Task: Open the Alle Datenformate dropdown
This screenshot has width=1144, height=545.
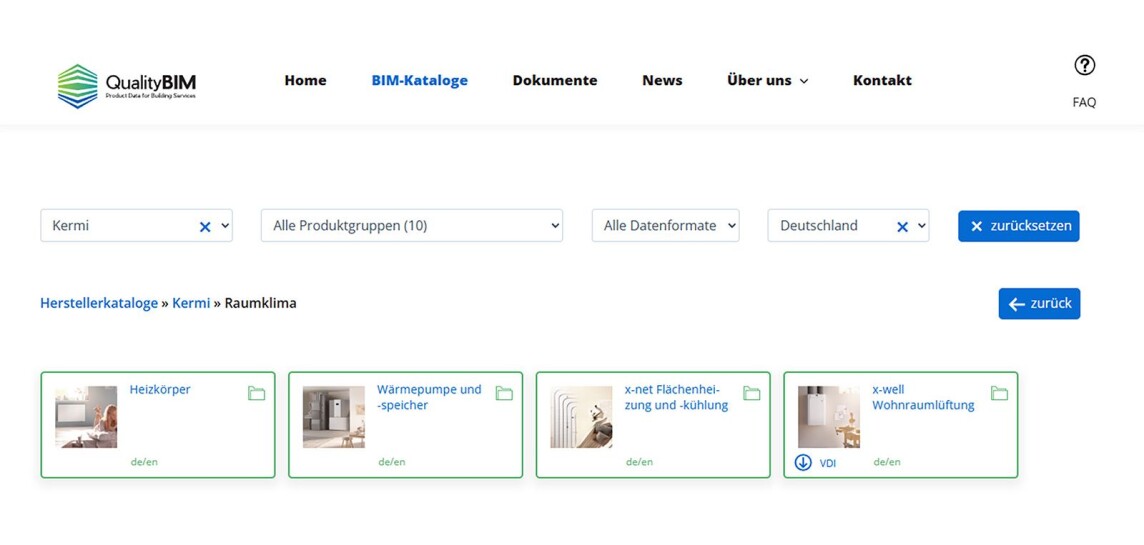Action: point(665,225)
